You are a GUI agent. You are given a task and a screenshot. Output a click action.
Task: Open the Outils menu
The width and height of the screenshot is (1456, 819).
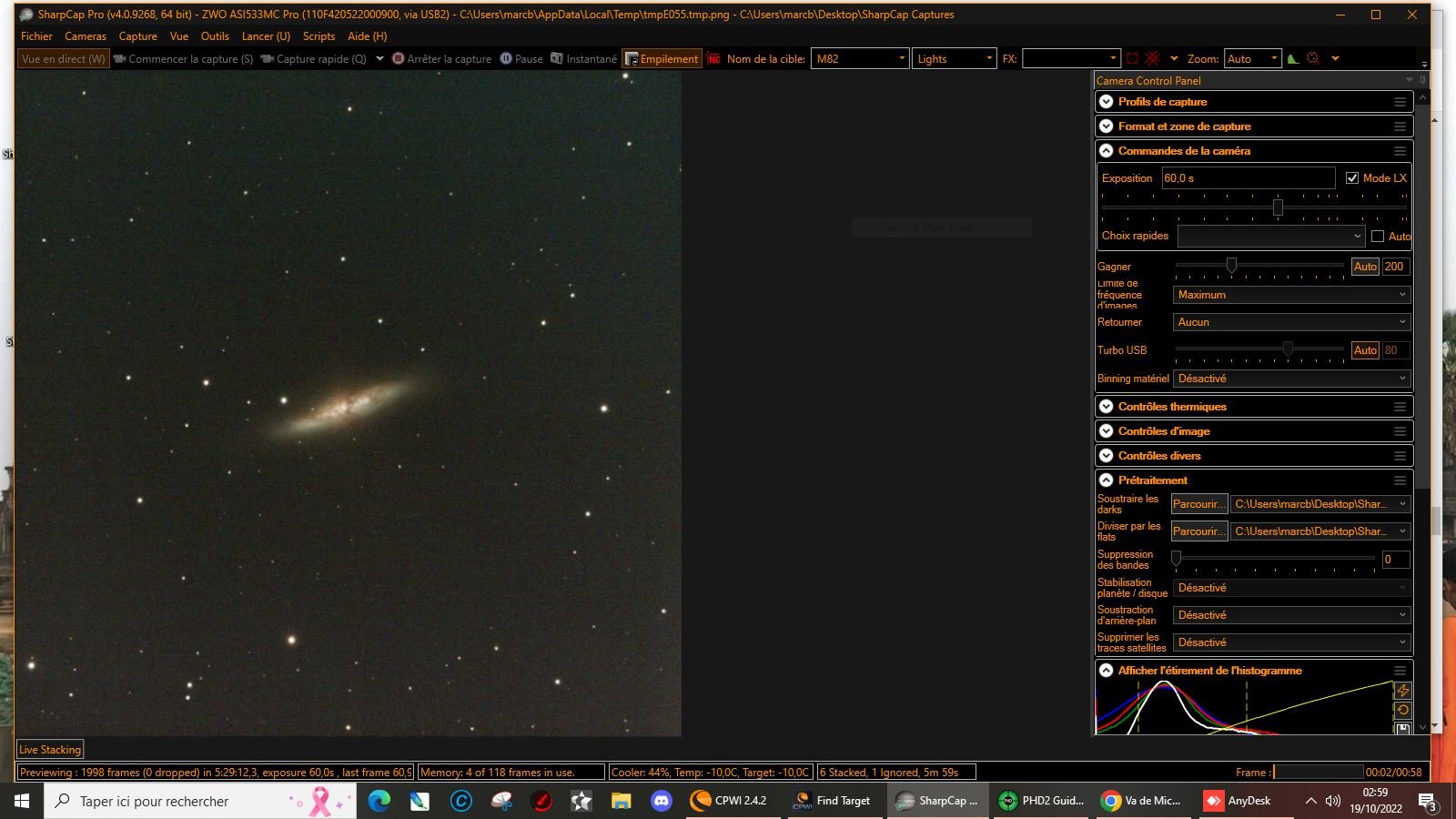coord(215,36)
